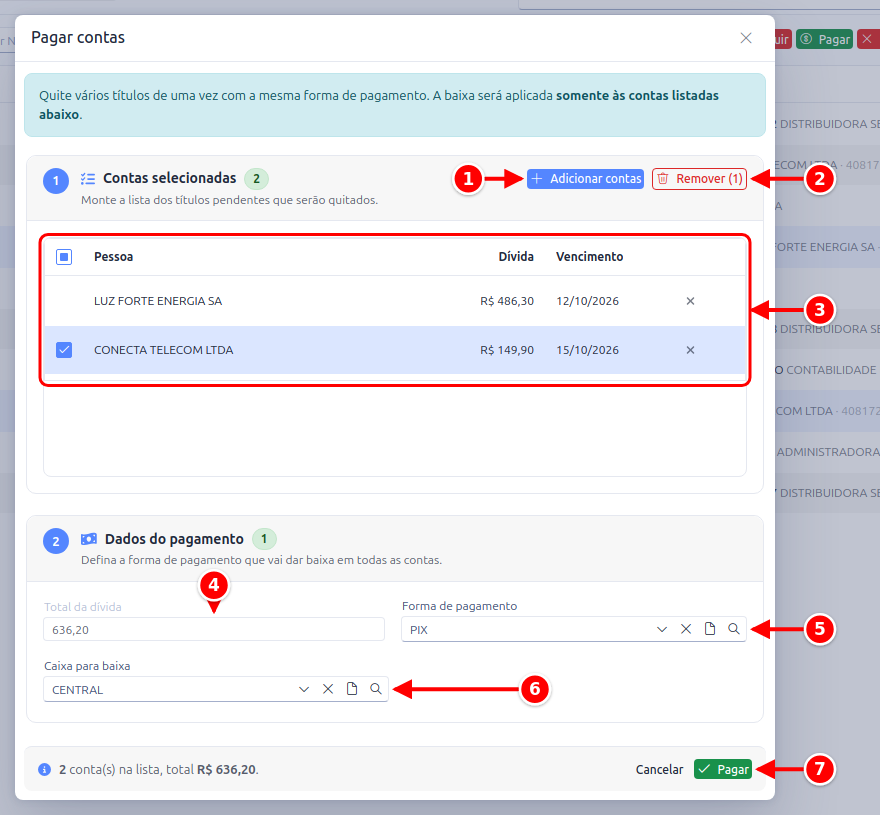This screenshot has height=815, width=880.
Task: Click the ADMINISTRADORA row in background list
Action: tap(827, 452)
